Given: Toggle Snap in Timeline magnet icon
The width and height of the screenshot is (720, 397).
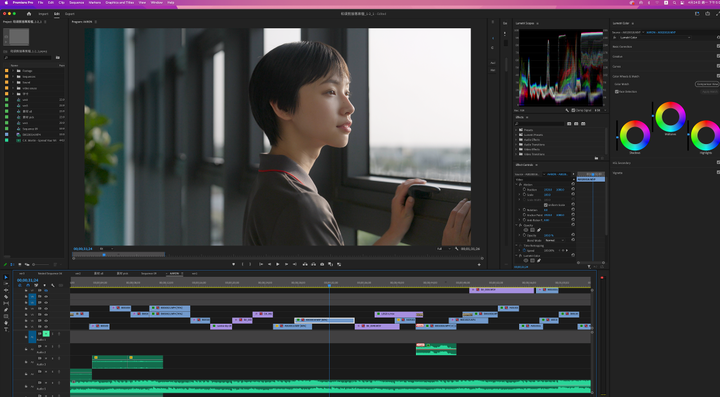Looking at the screenshot, I should [28, 285].
